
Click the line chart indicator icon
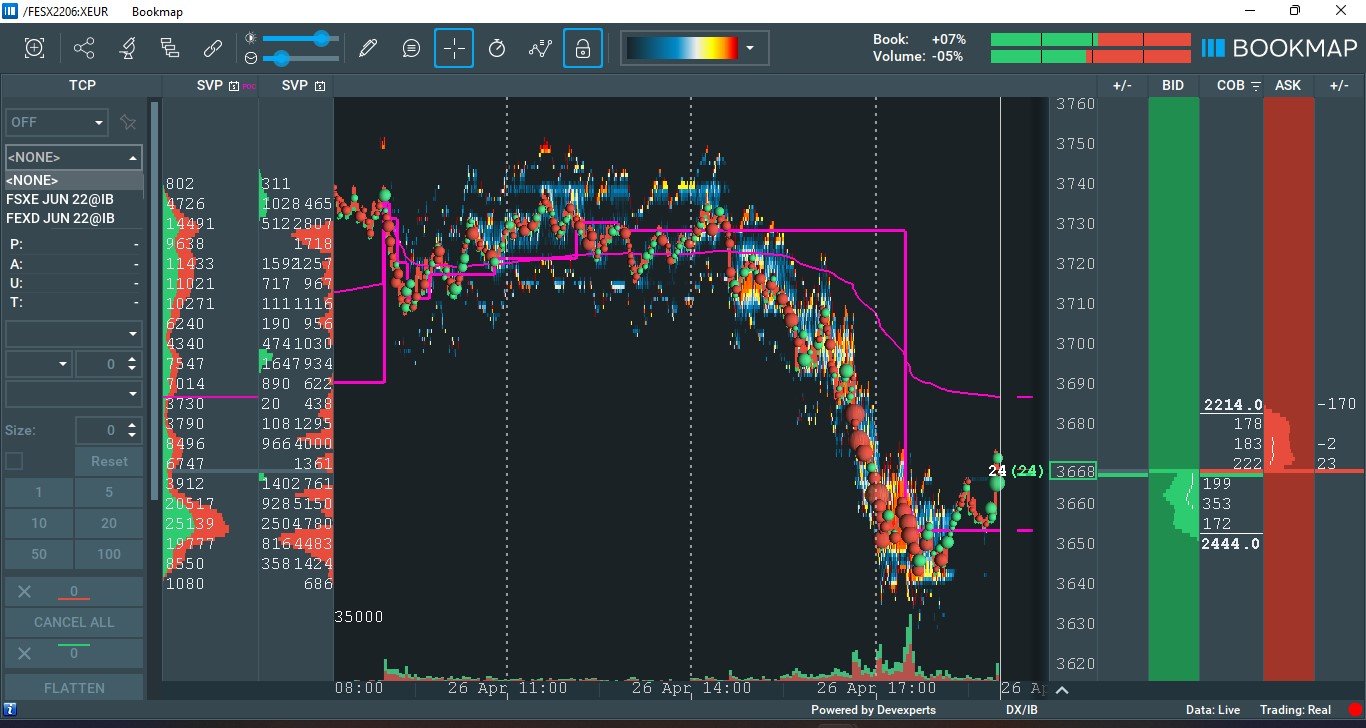click(540, 48)
